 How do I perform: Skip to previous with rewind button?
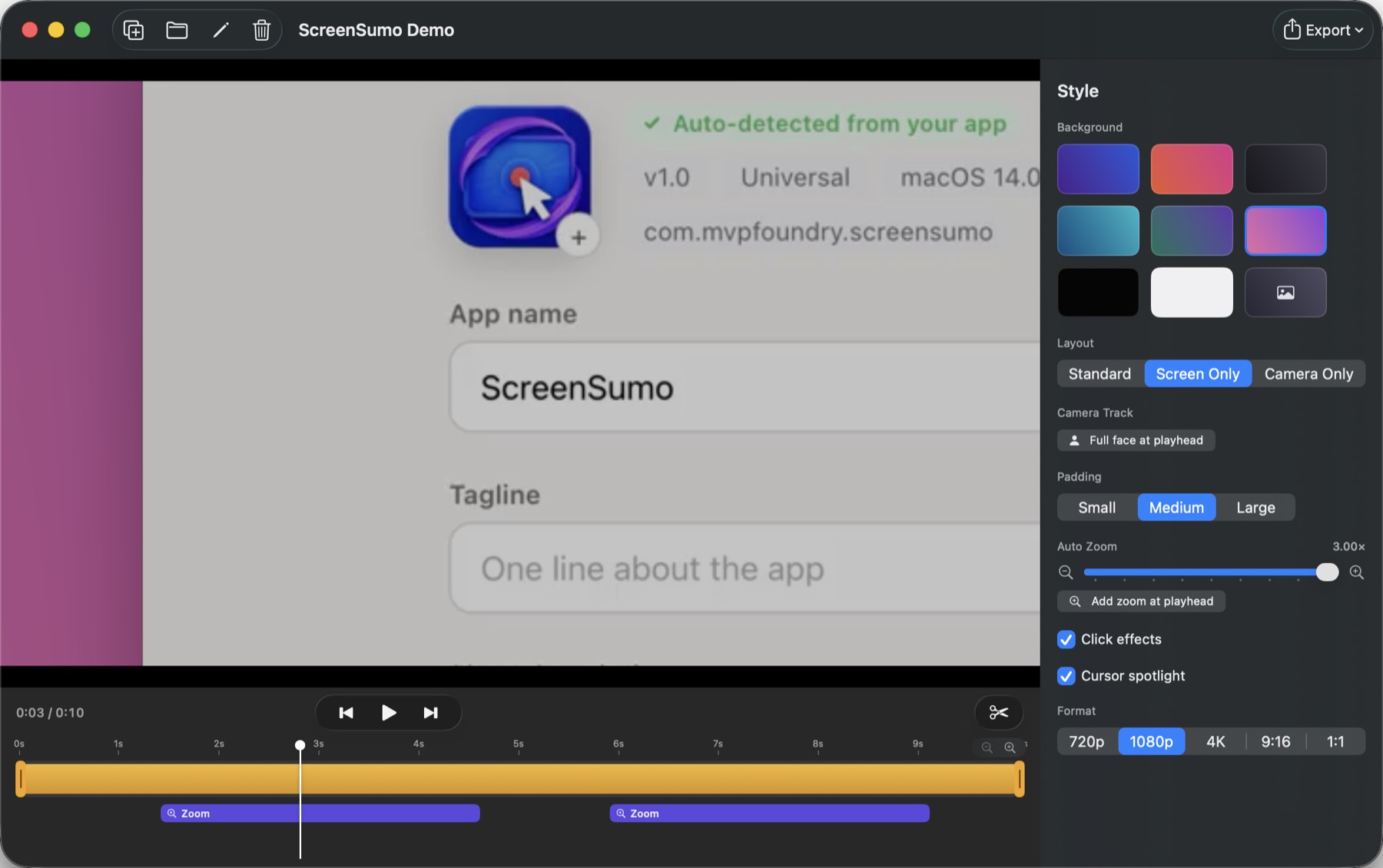346,713
